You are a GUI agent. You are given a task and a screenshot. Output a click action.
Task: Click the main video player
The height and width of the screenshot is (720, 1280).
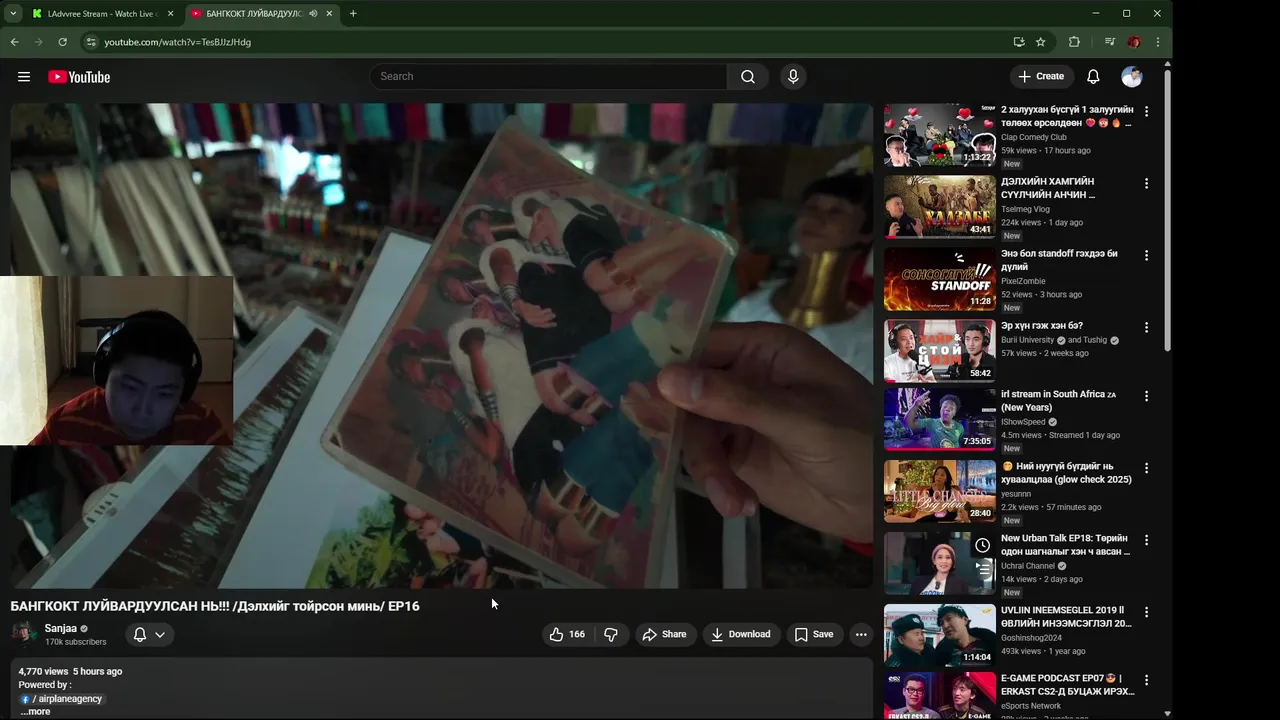coord(442,345)
